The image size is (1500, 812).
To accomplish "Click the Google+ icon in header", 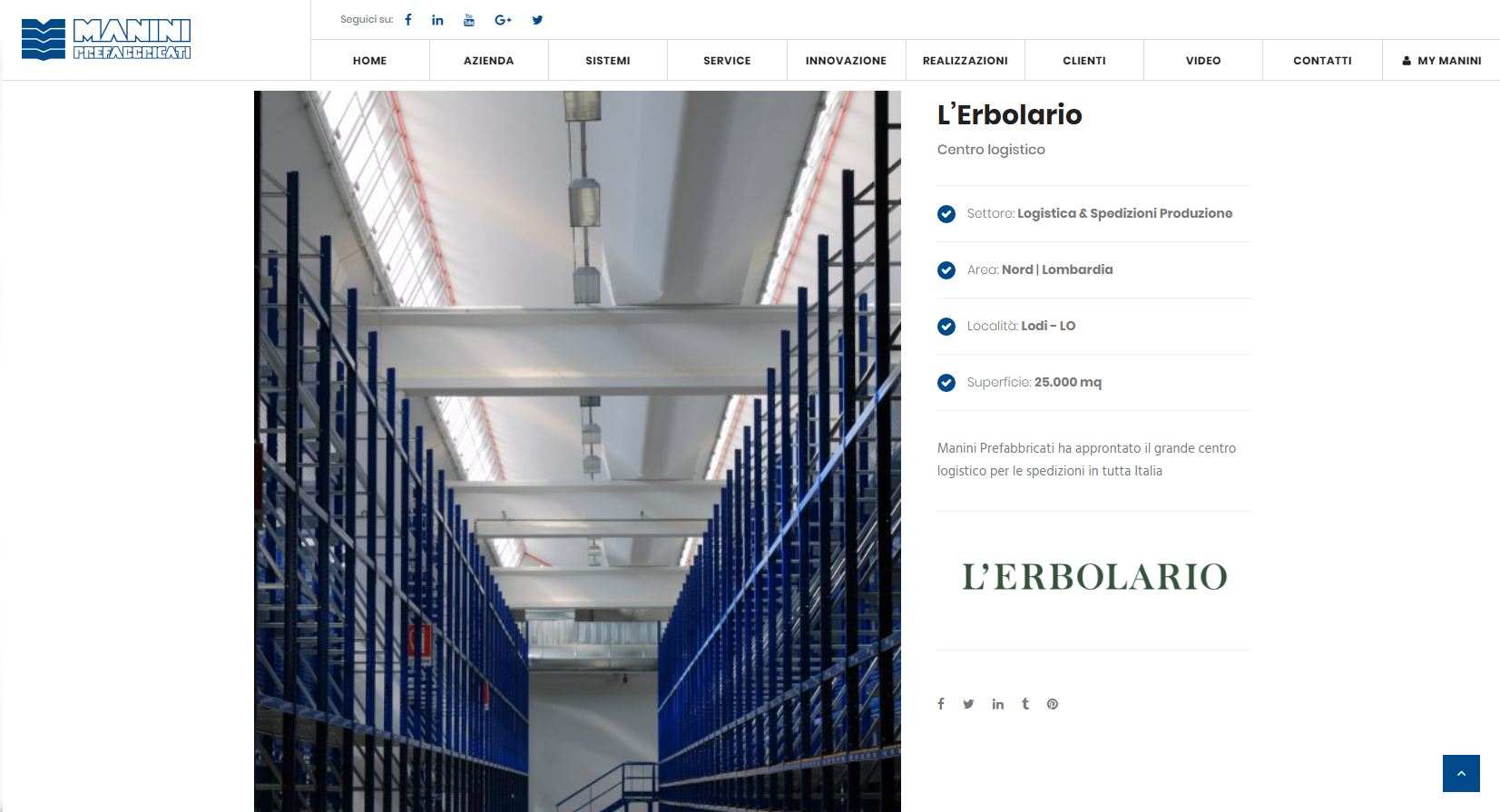I will pos(503,20).
